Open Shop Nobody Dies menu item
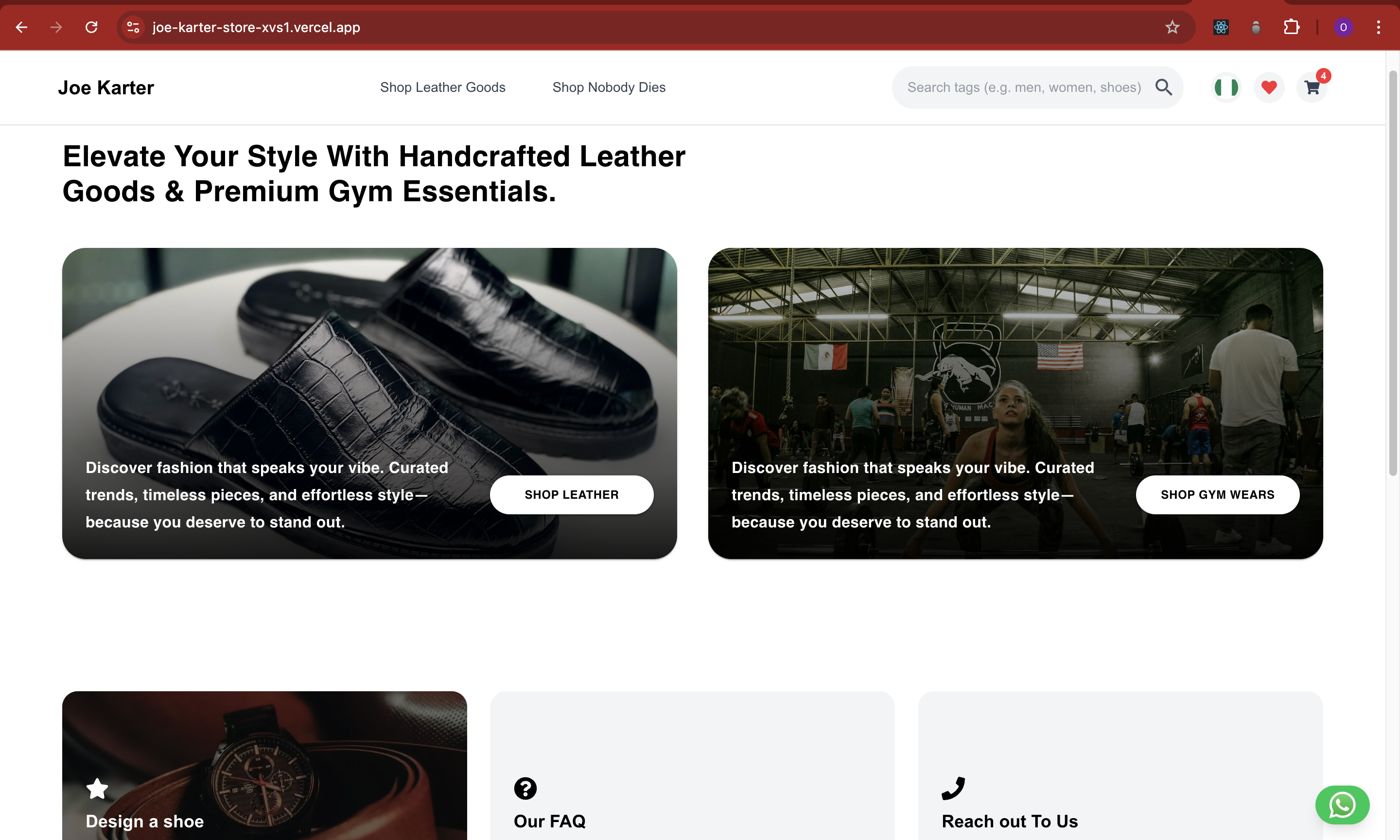Image resolution: width=1400 pixels, height=840 pixels. click(608, 87)
